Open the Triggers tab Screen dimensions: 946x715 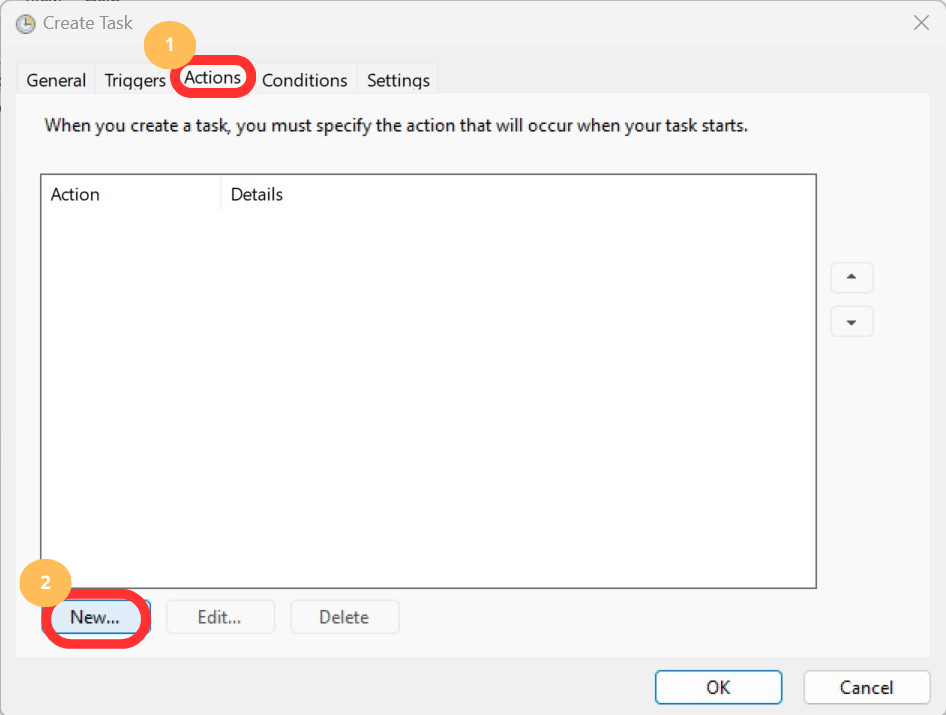(x=134, y=80)
